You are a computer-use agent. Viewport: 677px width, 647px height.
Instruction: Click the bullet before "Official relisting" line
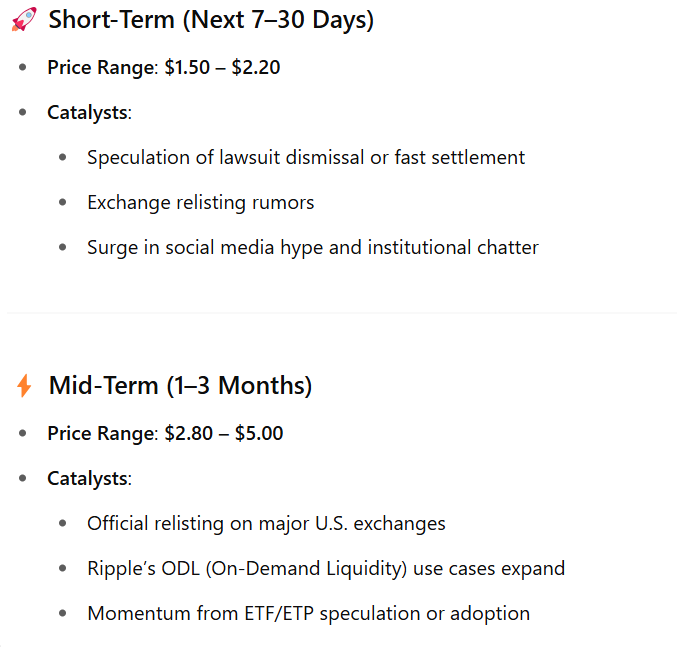63,524
